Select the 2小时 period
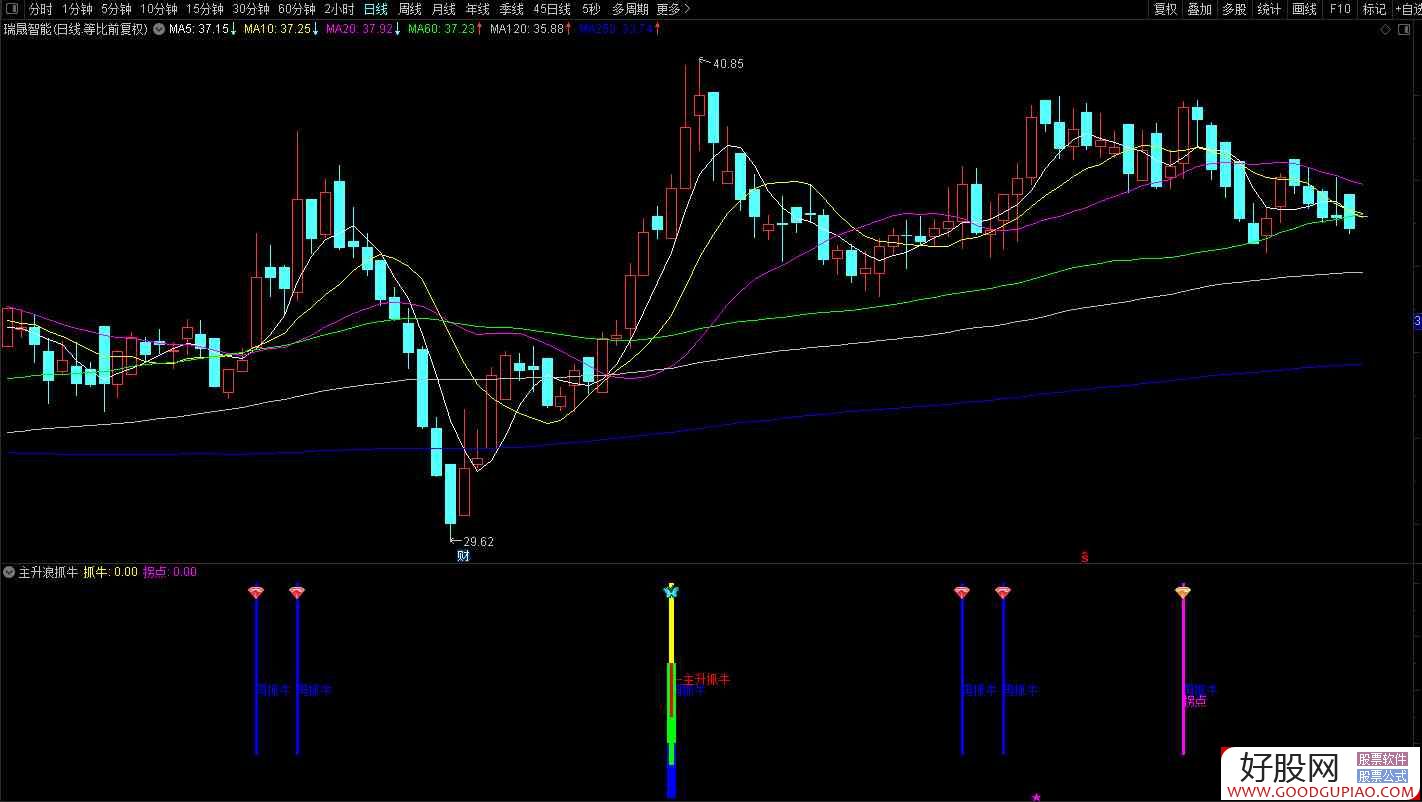This screenshot has width=1422, height=802. [339, 9]
